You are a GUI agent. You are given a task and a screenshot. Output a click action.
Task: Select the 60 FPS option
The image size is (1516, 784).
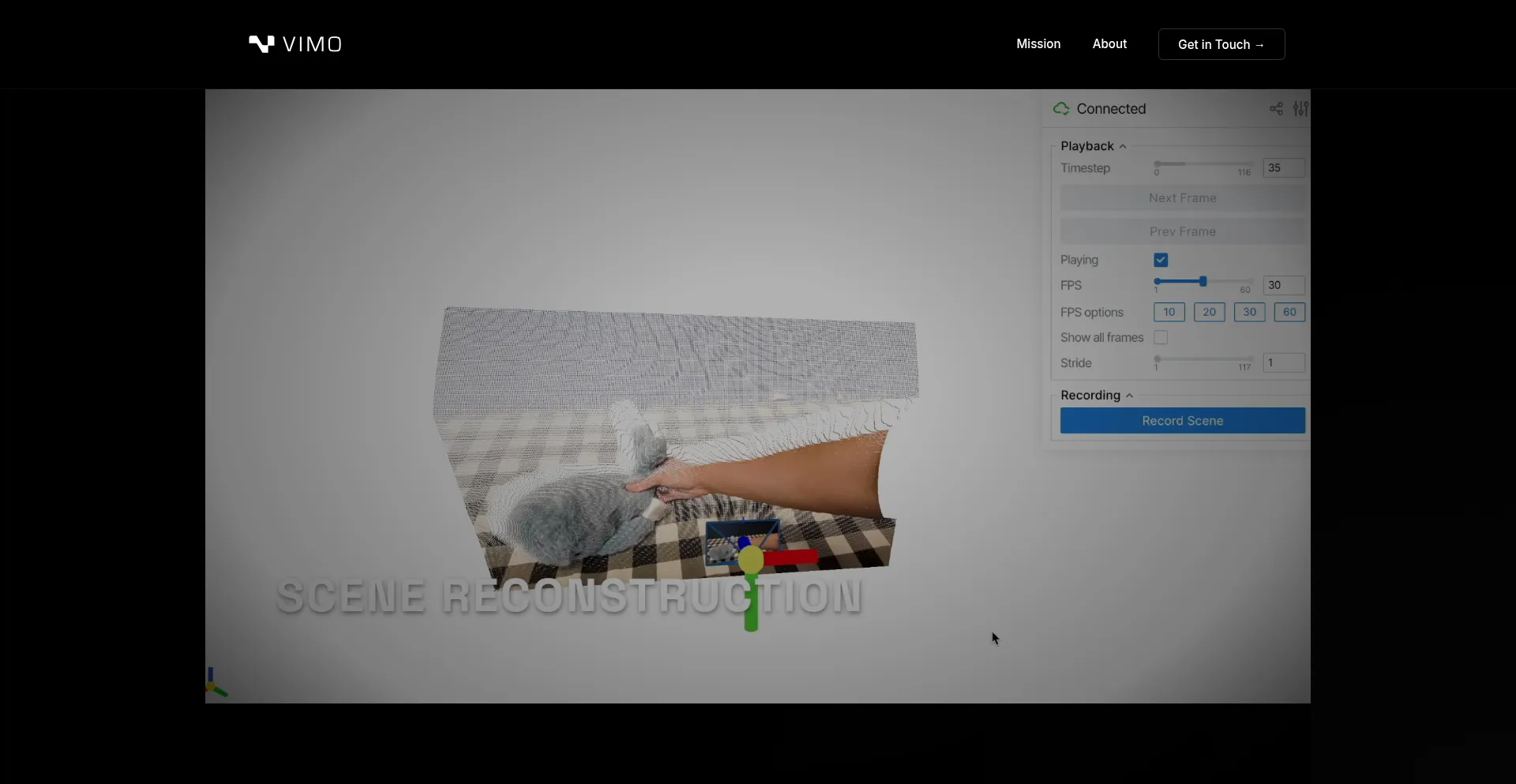[x=1289, y=312]
